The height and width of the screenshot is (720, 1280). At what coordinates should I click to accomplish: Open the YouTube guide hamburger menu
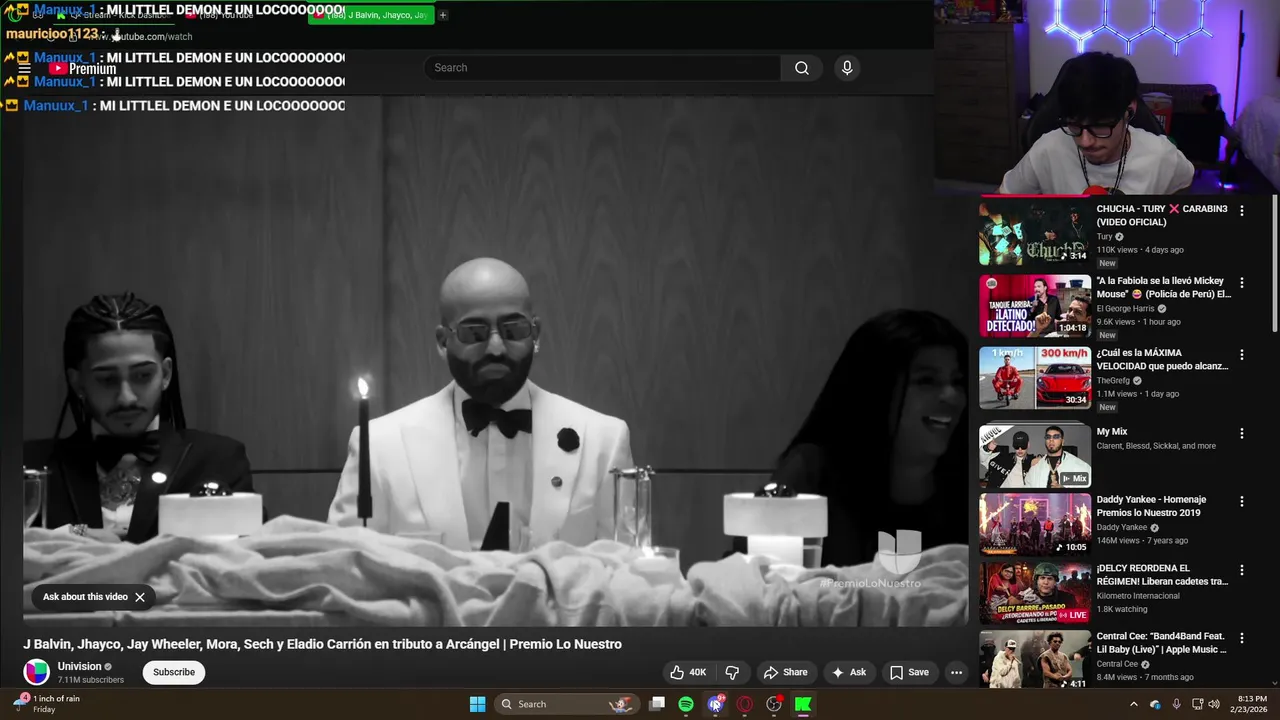24,69
